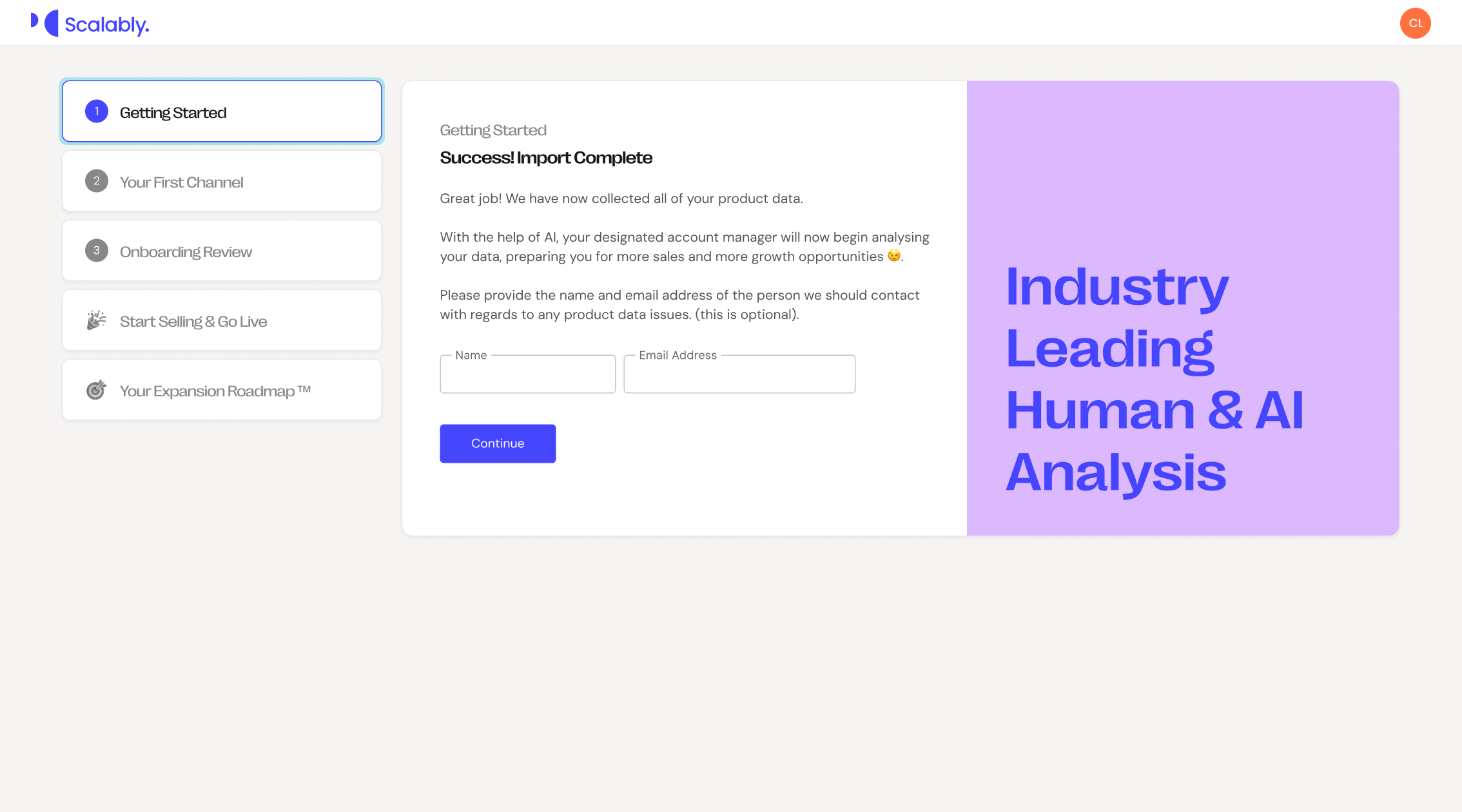The image size is (1462, 812).
Task: Open the CL user avatar menu
Action: [x=1415, y=23]
